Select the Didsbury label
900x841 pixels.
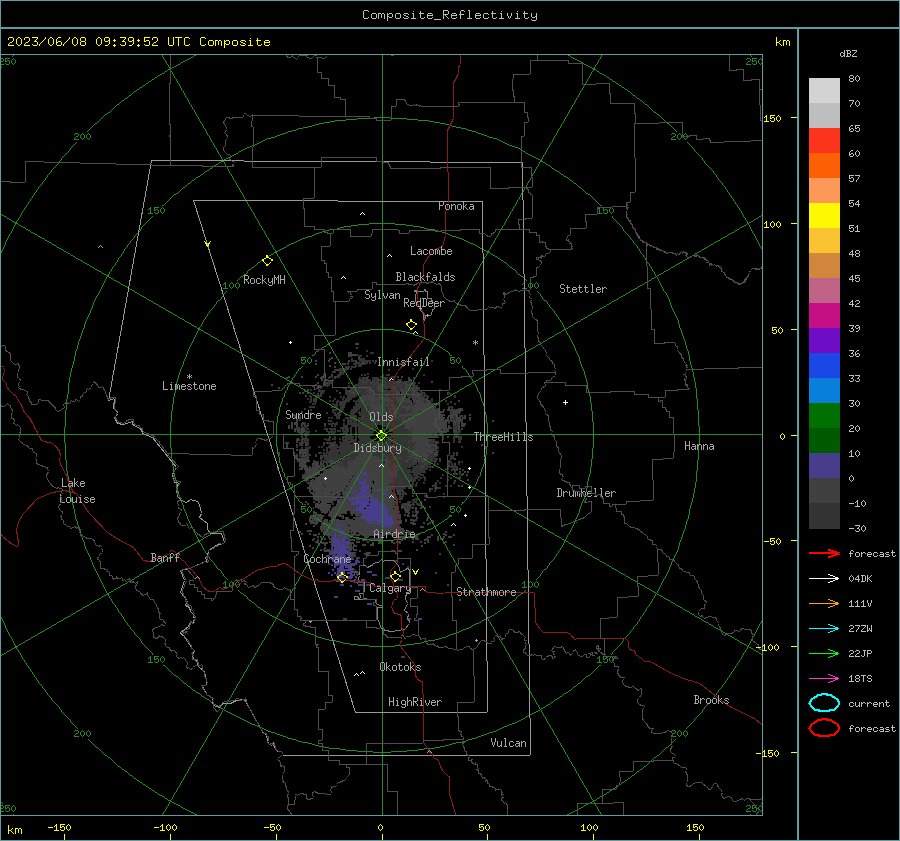pos(377,448)
